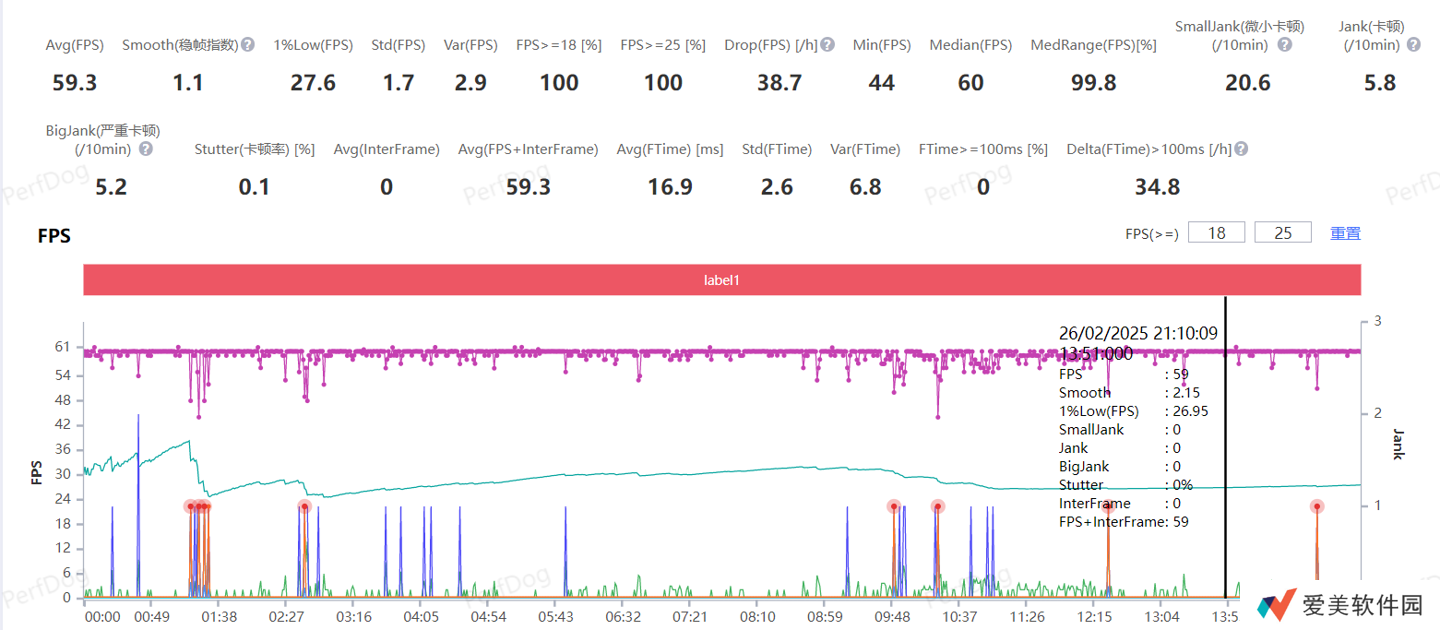Click the red jank marker near 02:27
Viewport: 1440px width, 630px height.
point(304,507)
